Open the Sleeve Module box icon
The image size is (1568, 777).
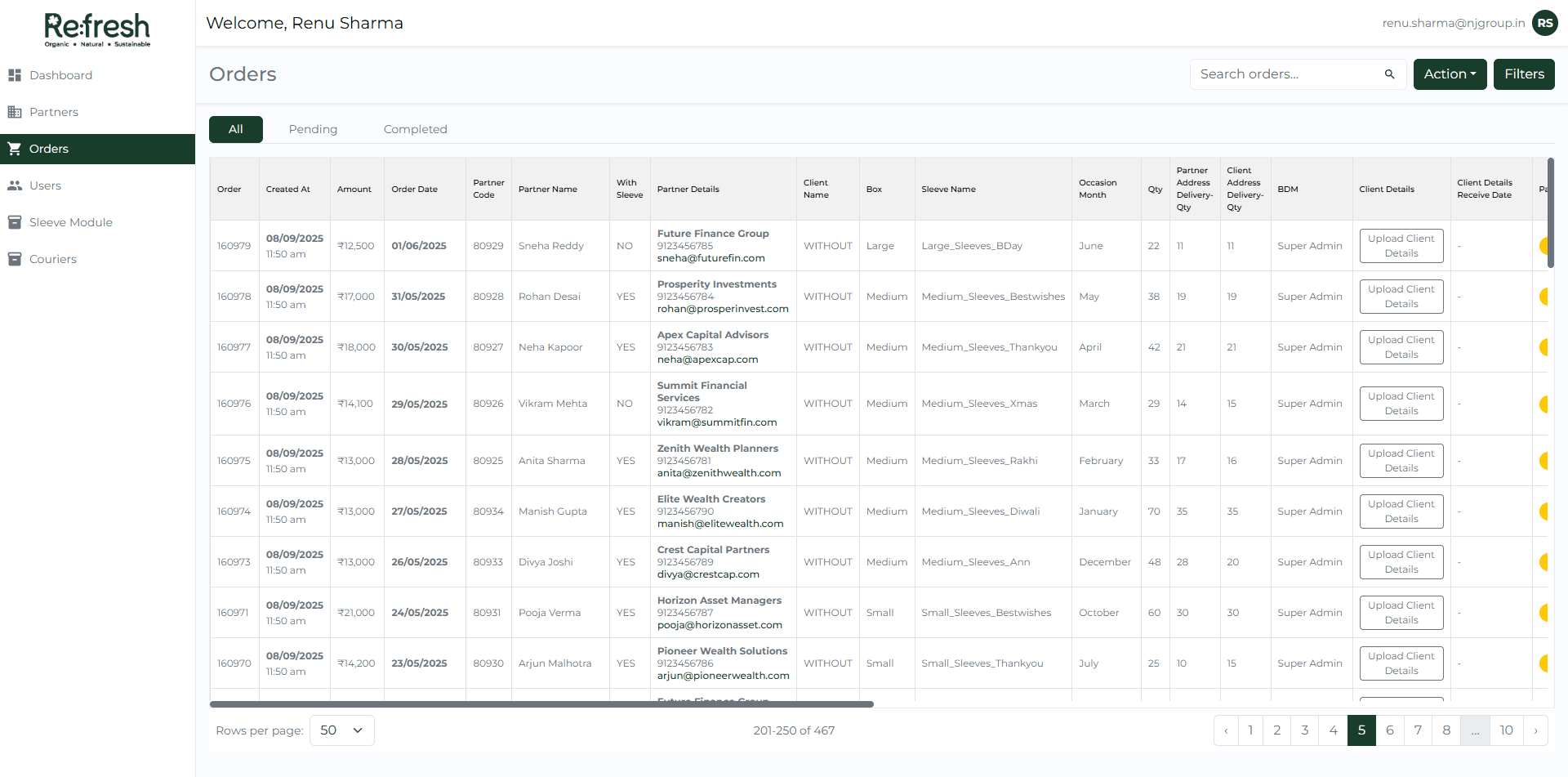point(14,222)
